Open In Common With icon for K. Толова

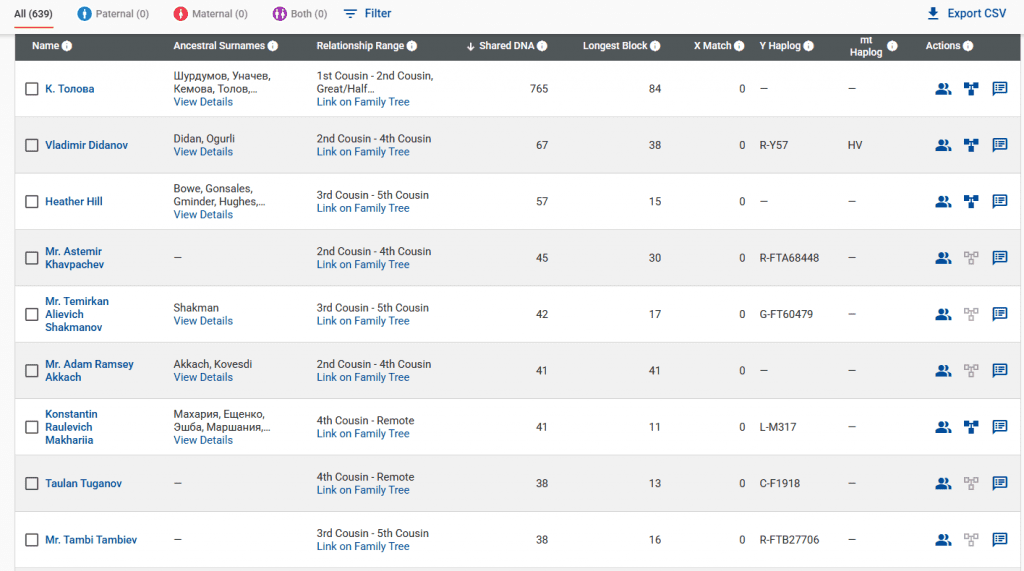(942, 89)
